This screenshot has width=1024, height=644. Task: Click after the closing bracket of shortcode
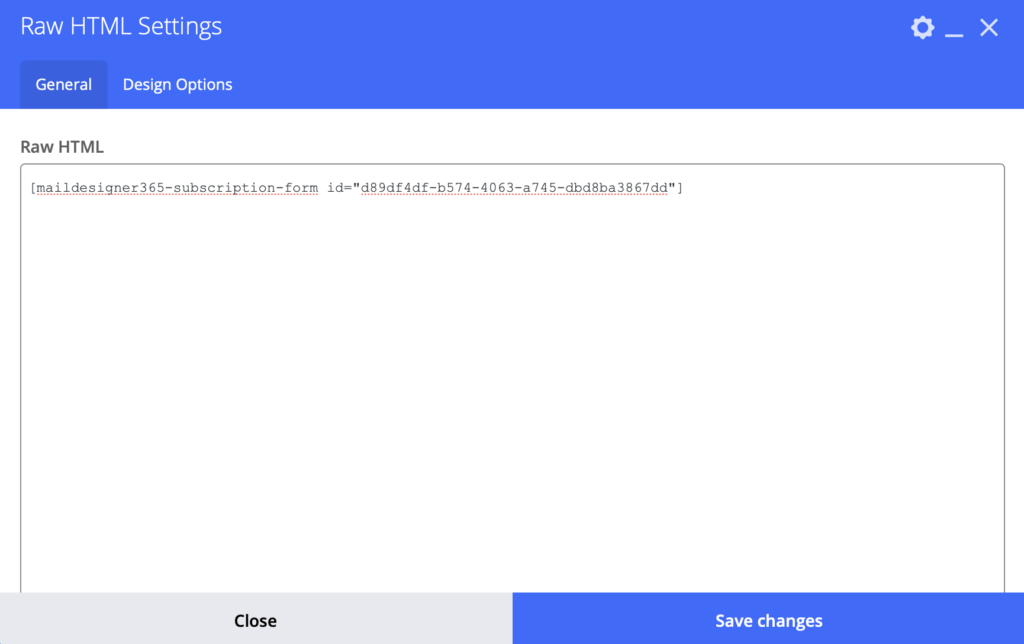pos(685,188)
